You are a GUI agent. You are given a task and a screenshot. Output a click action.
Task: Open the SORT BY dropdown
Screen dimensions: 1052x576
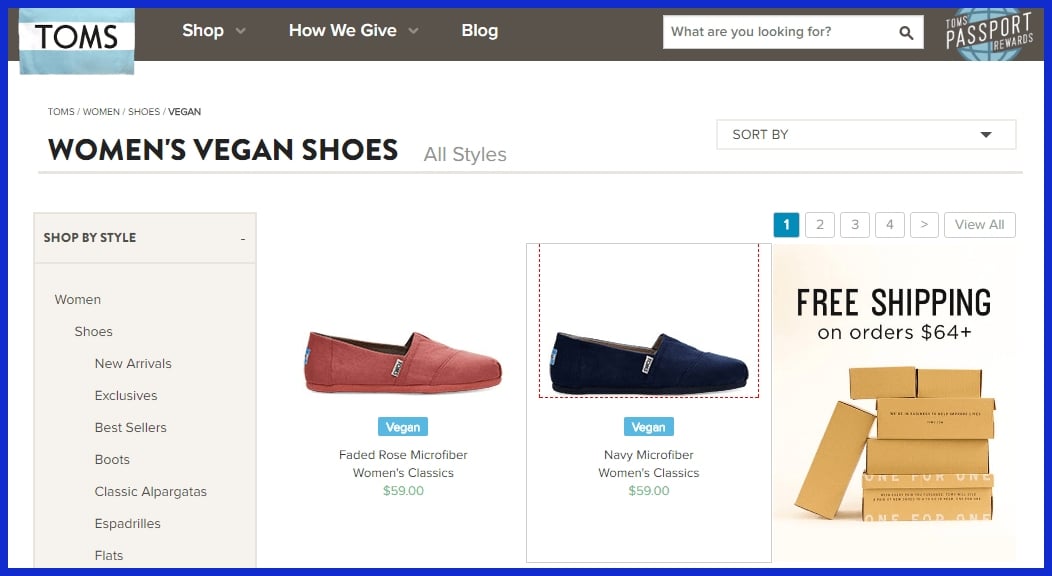(x=866, y=134)
